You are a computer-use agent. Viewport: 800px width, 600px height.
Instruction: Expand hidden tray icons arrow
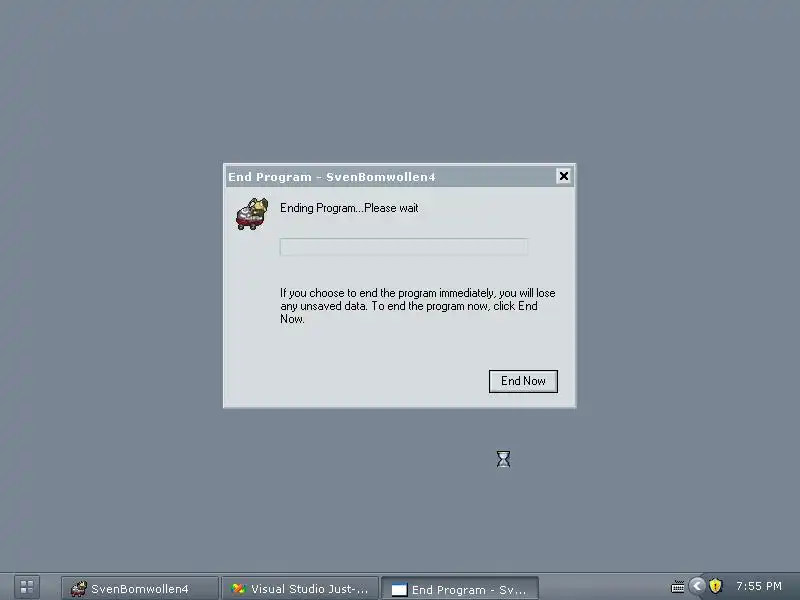pyautogui.click(x=697, y=586)
